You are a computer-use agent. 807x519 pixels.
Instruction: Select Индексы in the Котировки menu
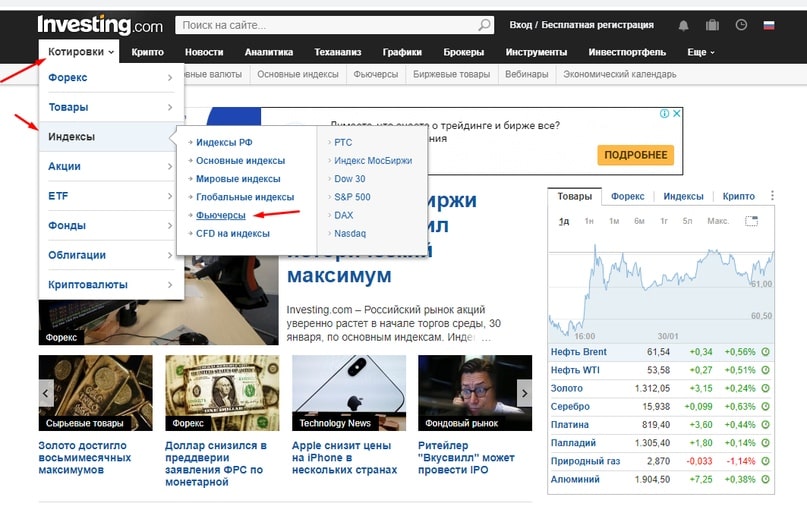pos(108,136)
